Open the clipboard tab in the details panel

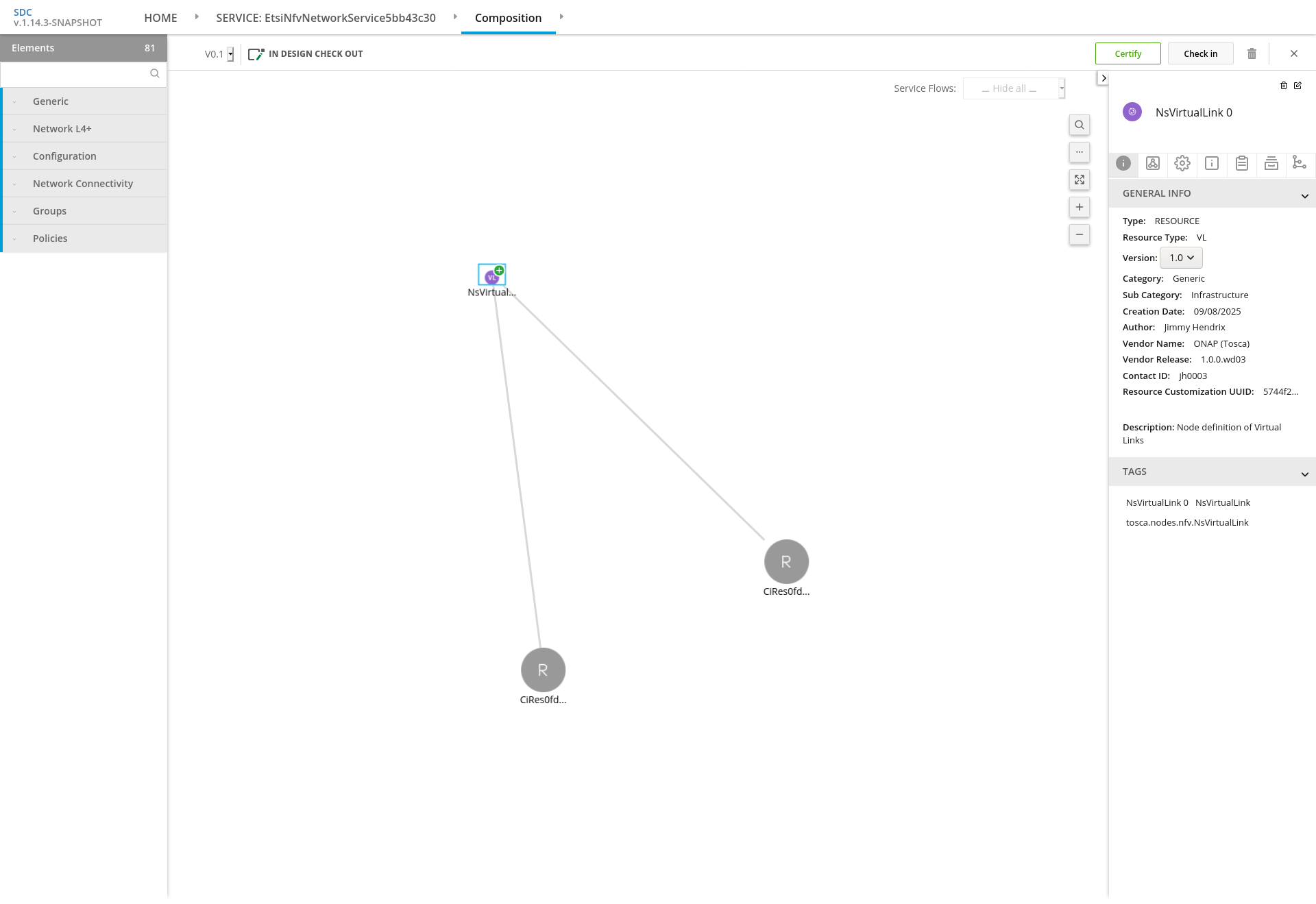(1241, 163)
